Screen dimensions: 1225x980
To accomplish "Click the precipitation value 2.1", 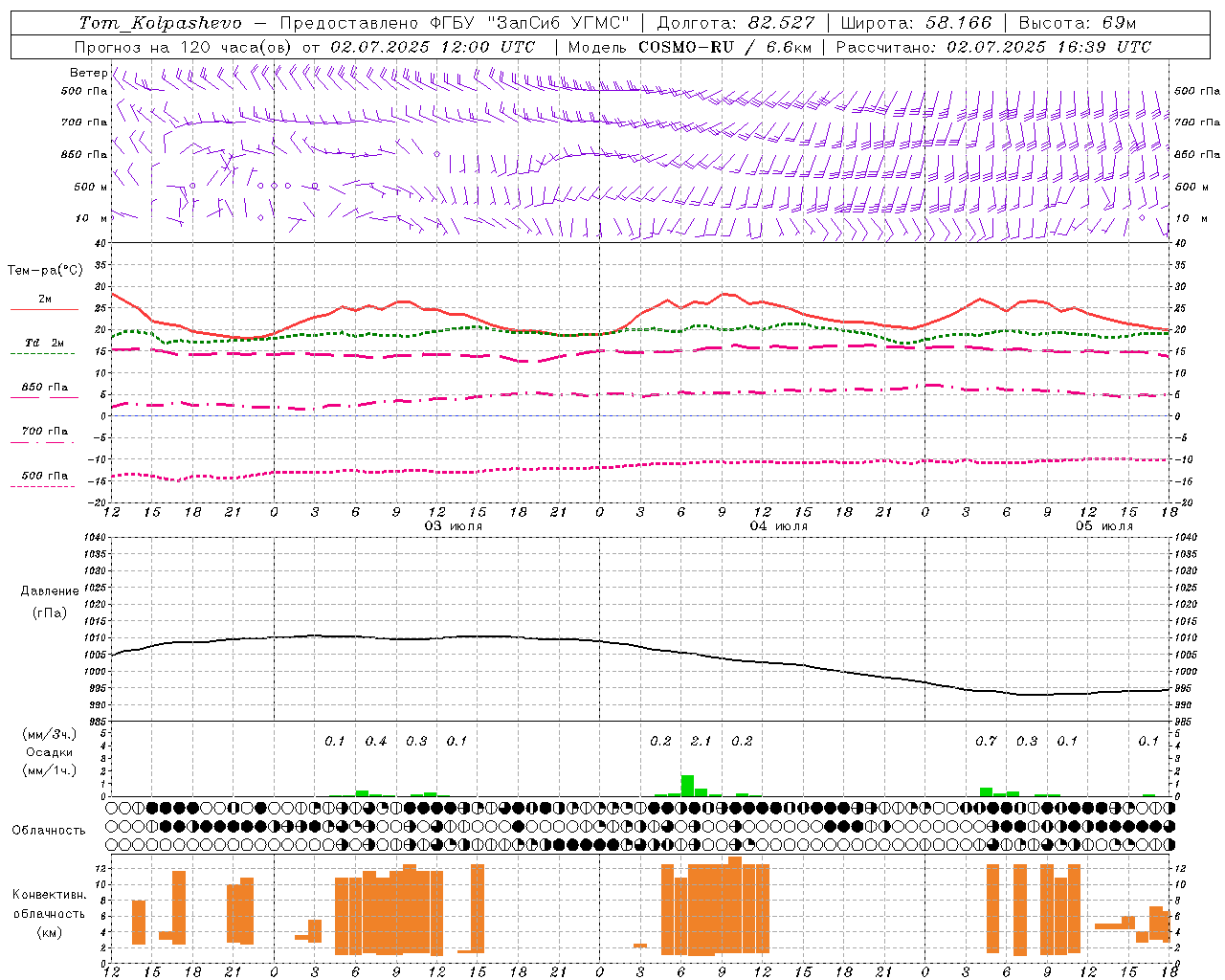I will [x=702, y=741].
